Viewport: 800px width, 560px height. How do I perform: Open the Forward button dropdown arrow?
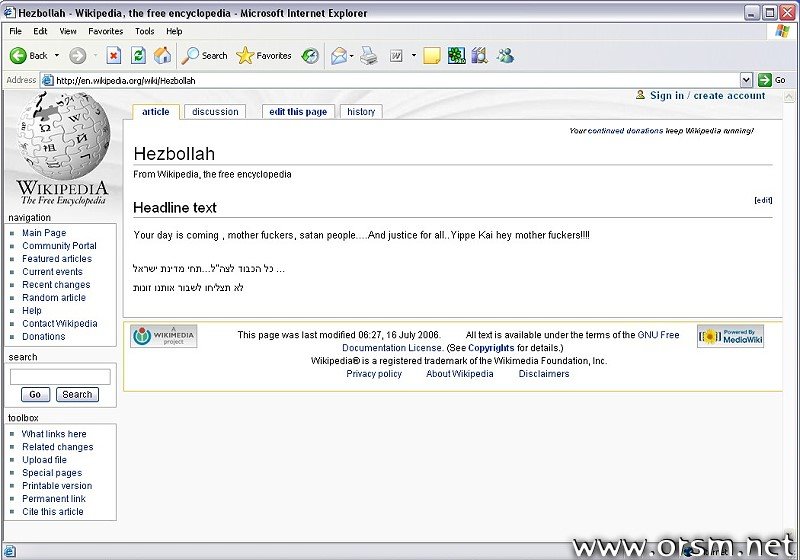(x=95, y=56)
